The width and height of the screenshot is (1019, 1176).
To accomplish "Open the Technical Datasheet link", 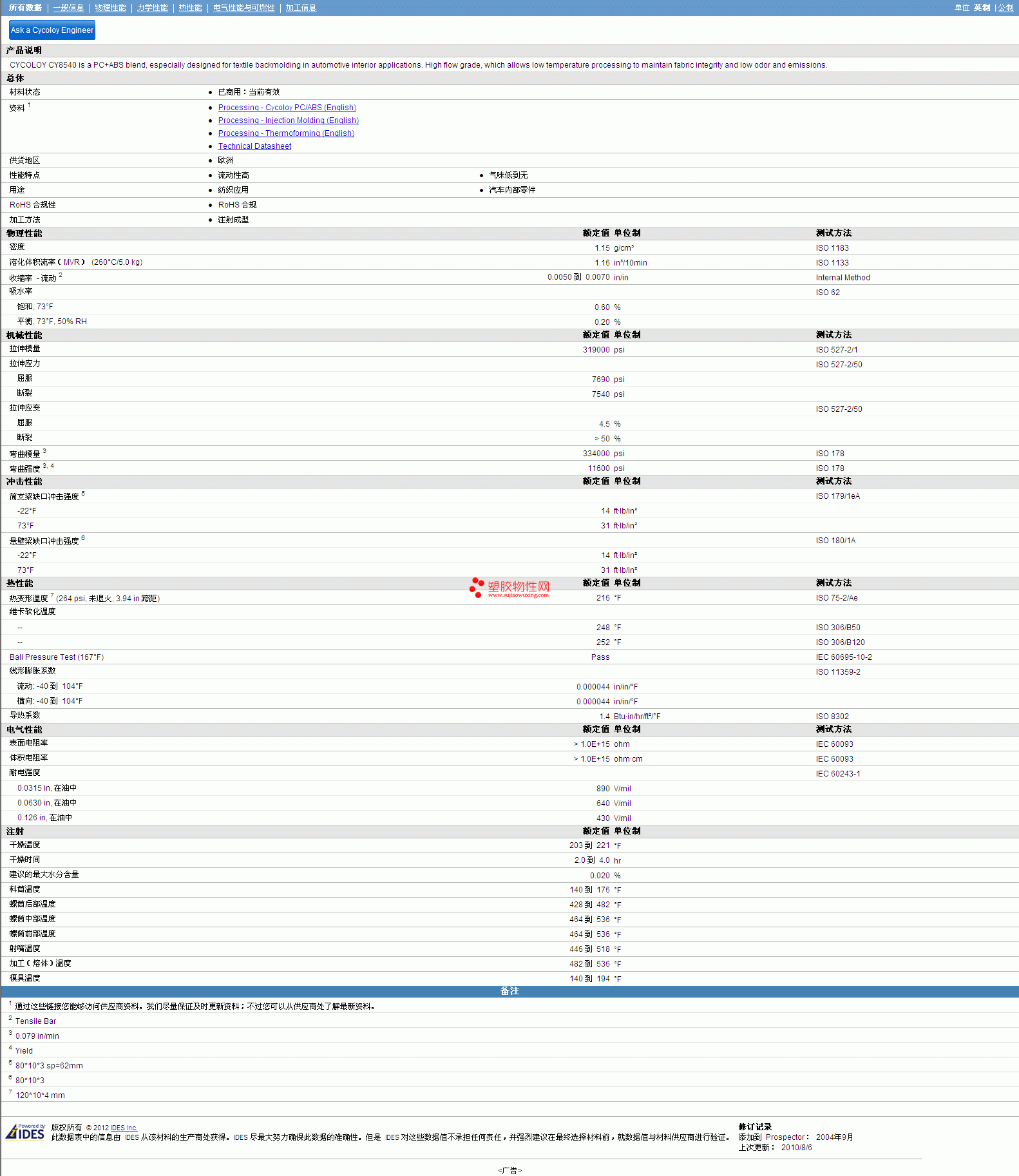I will point(254,146).
